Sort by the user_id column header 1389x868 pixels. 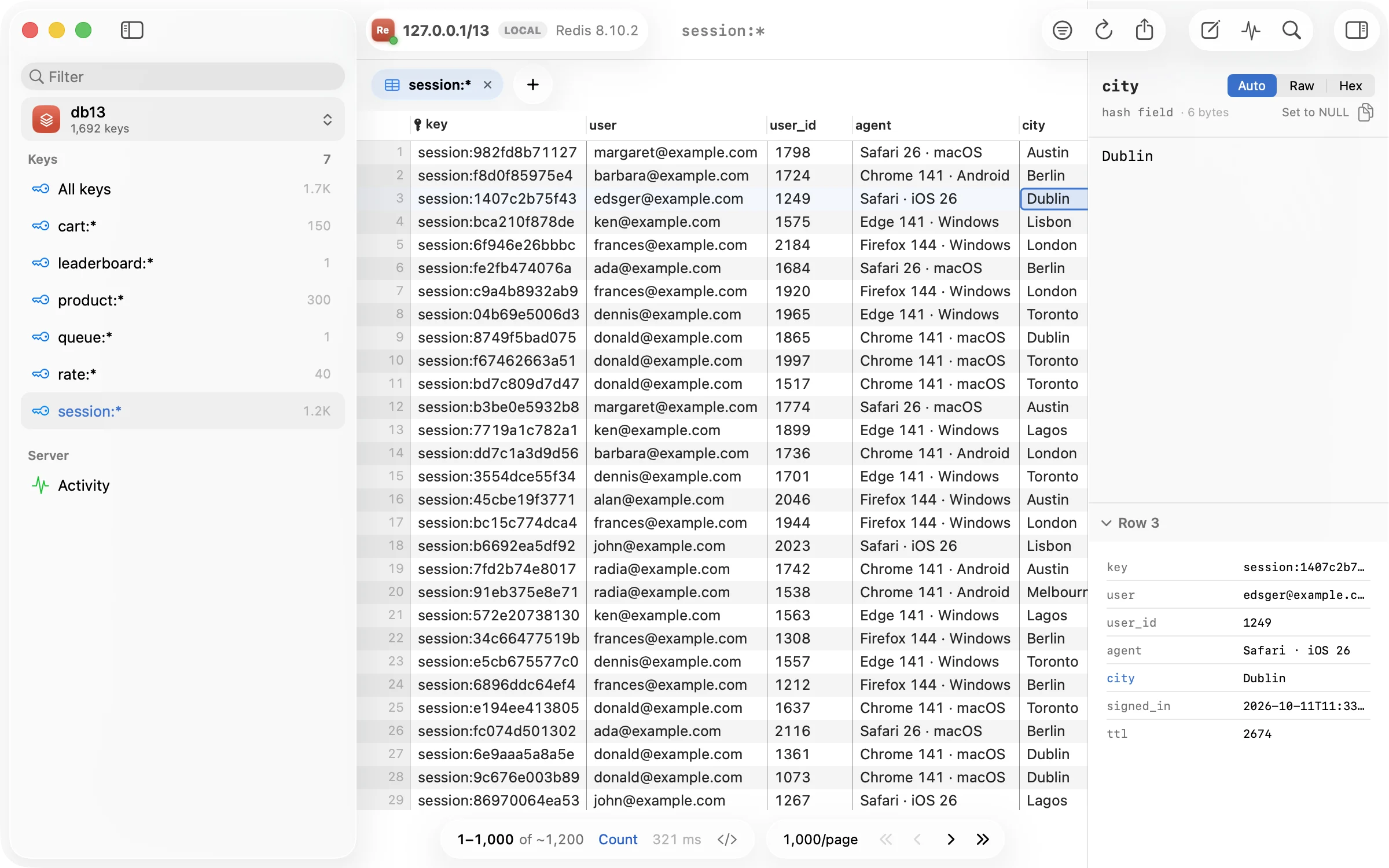point(809,124)
